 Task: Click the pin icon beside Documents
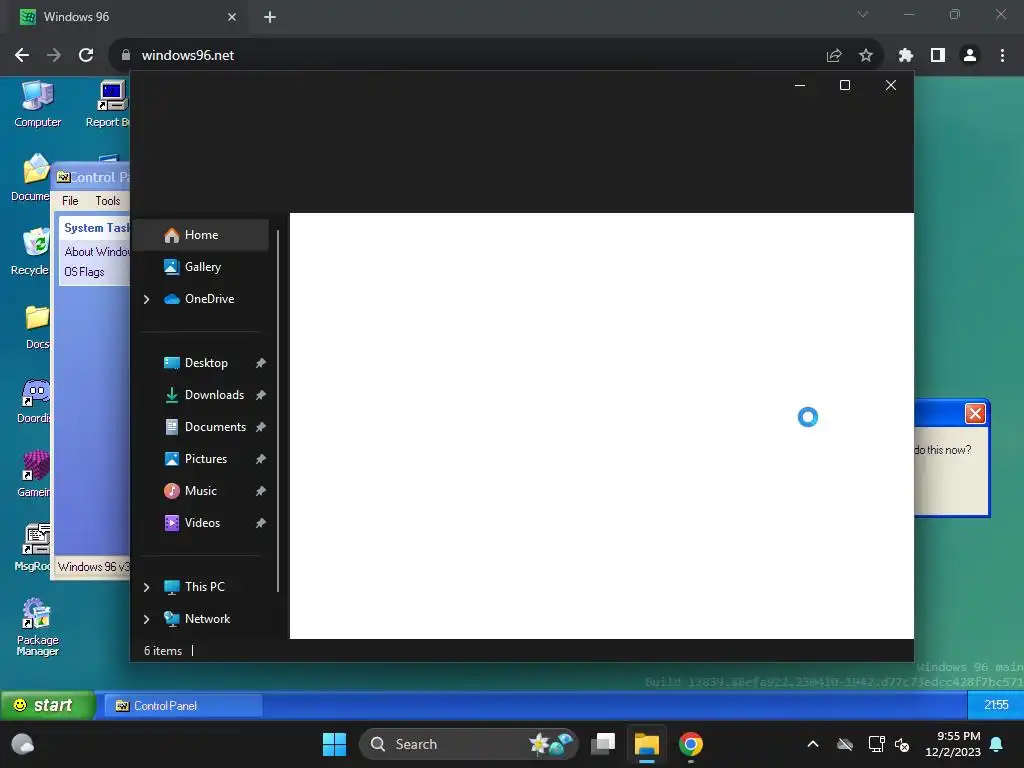261,427
